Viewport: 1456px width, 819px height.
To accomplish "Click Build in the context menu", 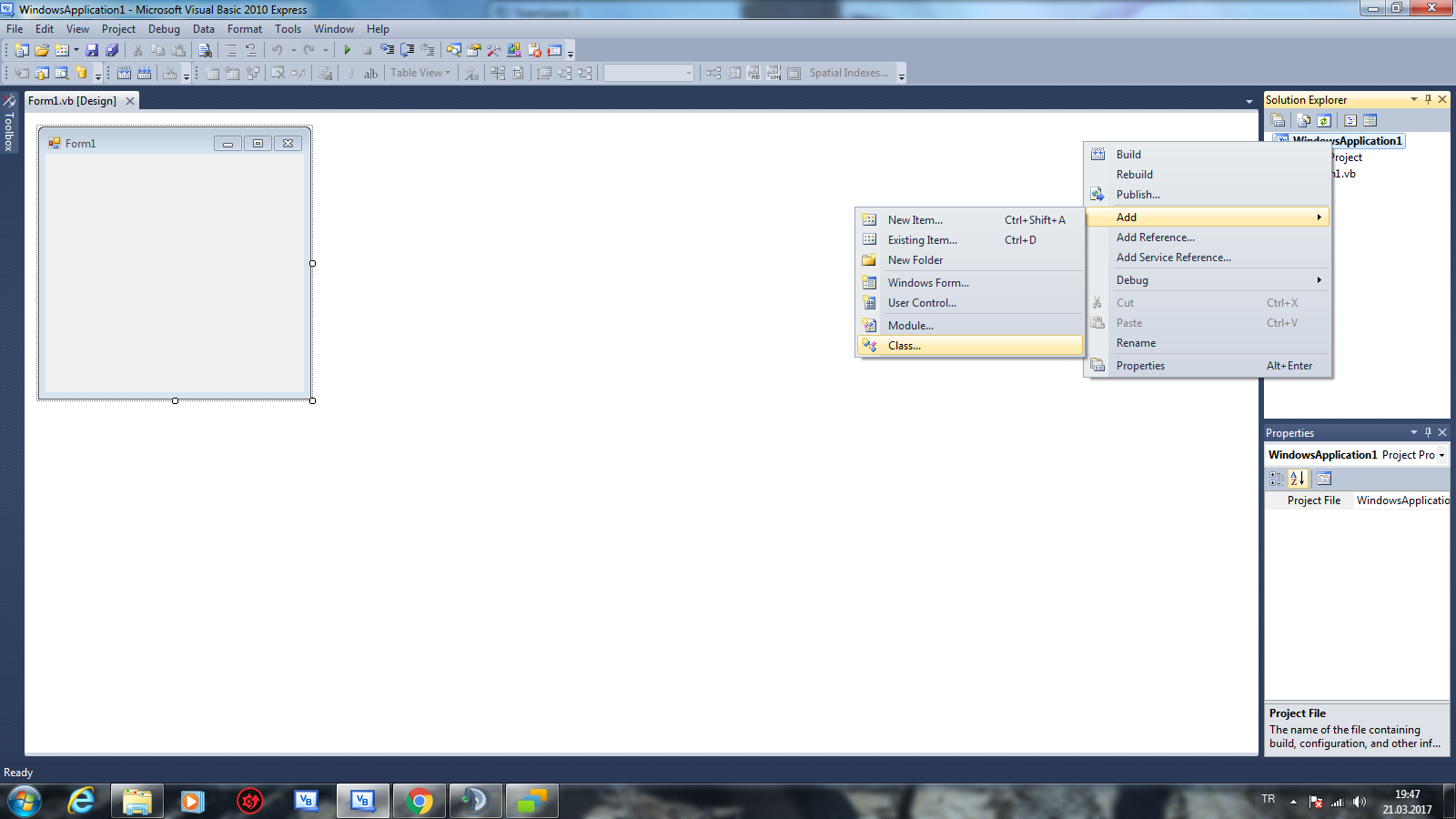I will coord(1208,155).
